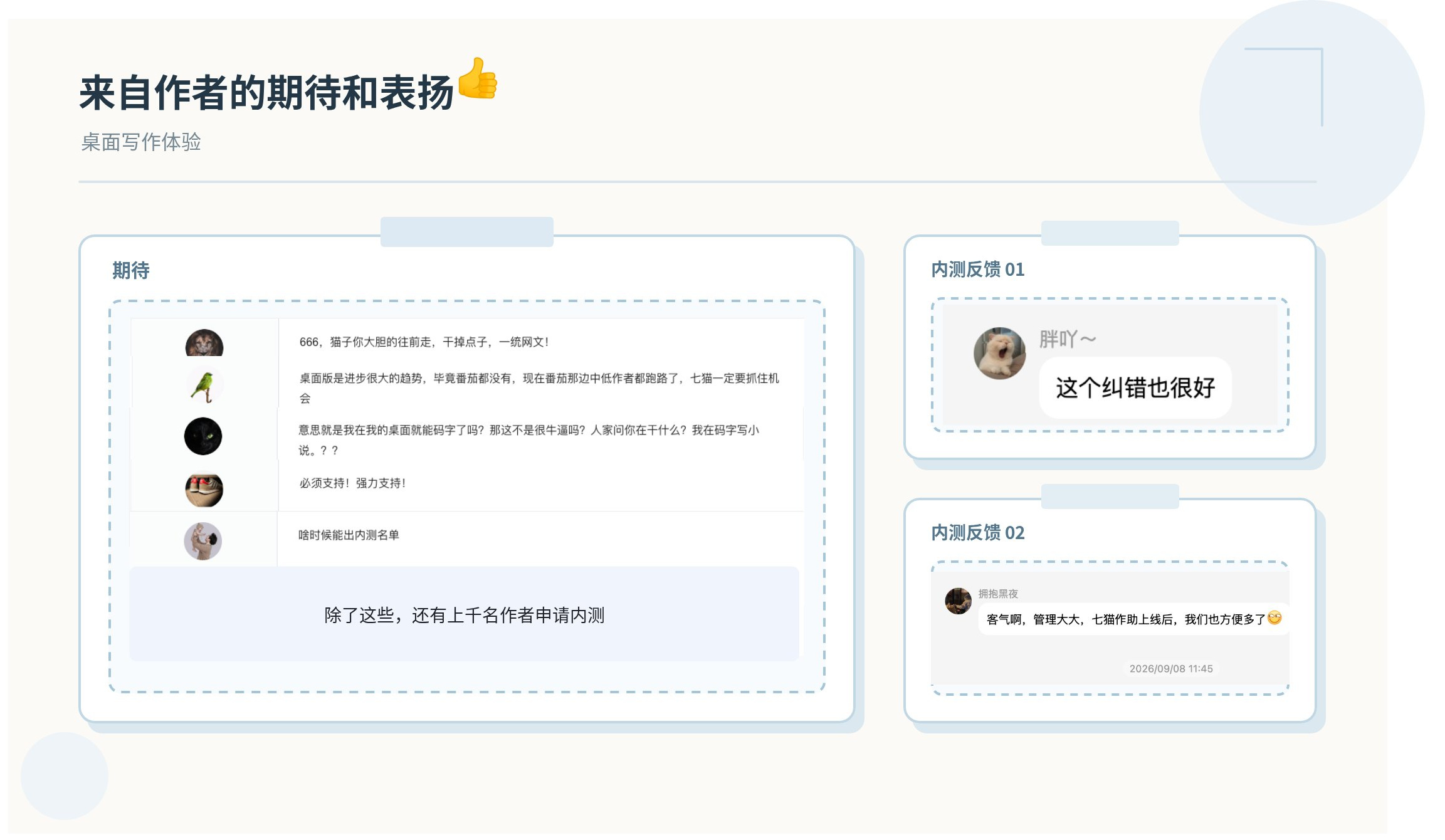This screenshot has height=840, width=1445.
Task: Click the 期待 card heading
Action: pos(131,271)
